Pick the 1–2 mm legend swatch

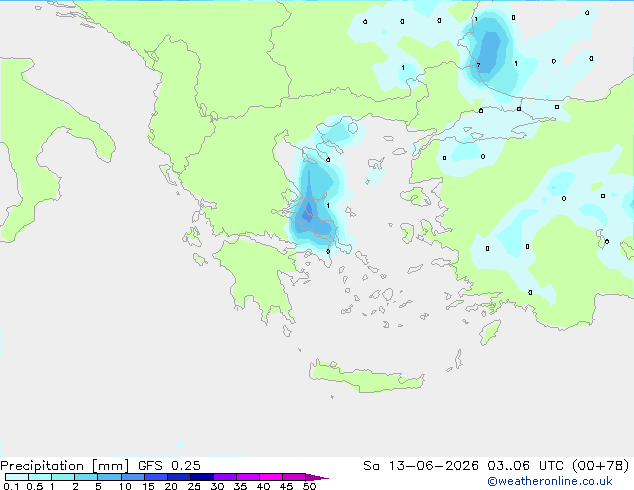coord(63,477)
